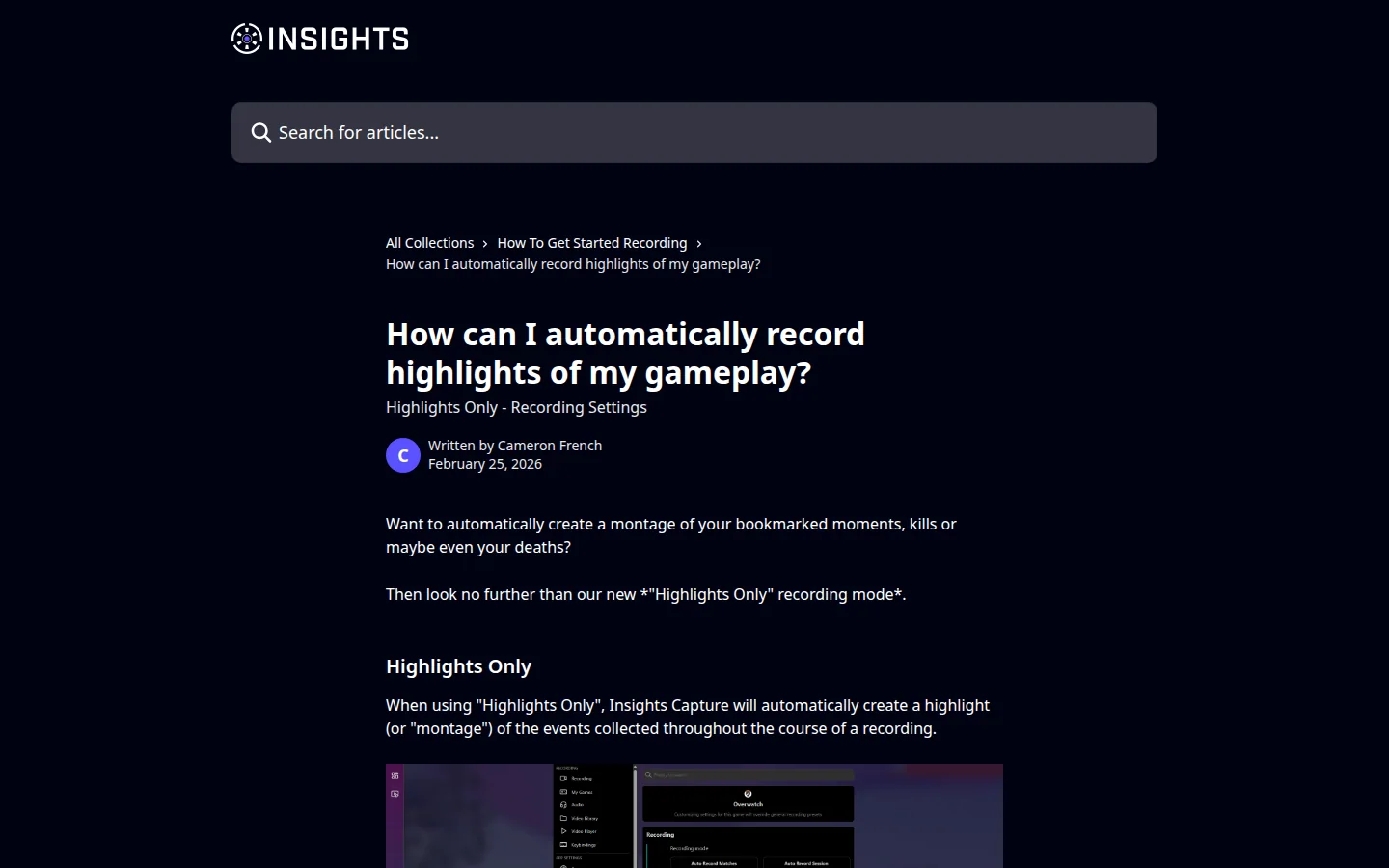Click the Insights logo in the header

pos(320,39)
